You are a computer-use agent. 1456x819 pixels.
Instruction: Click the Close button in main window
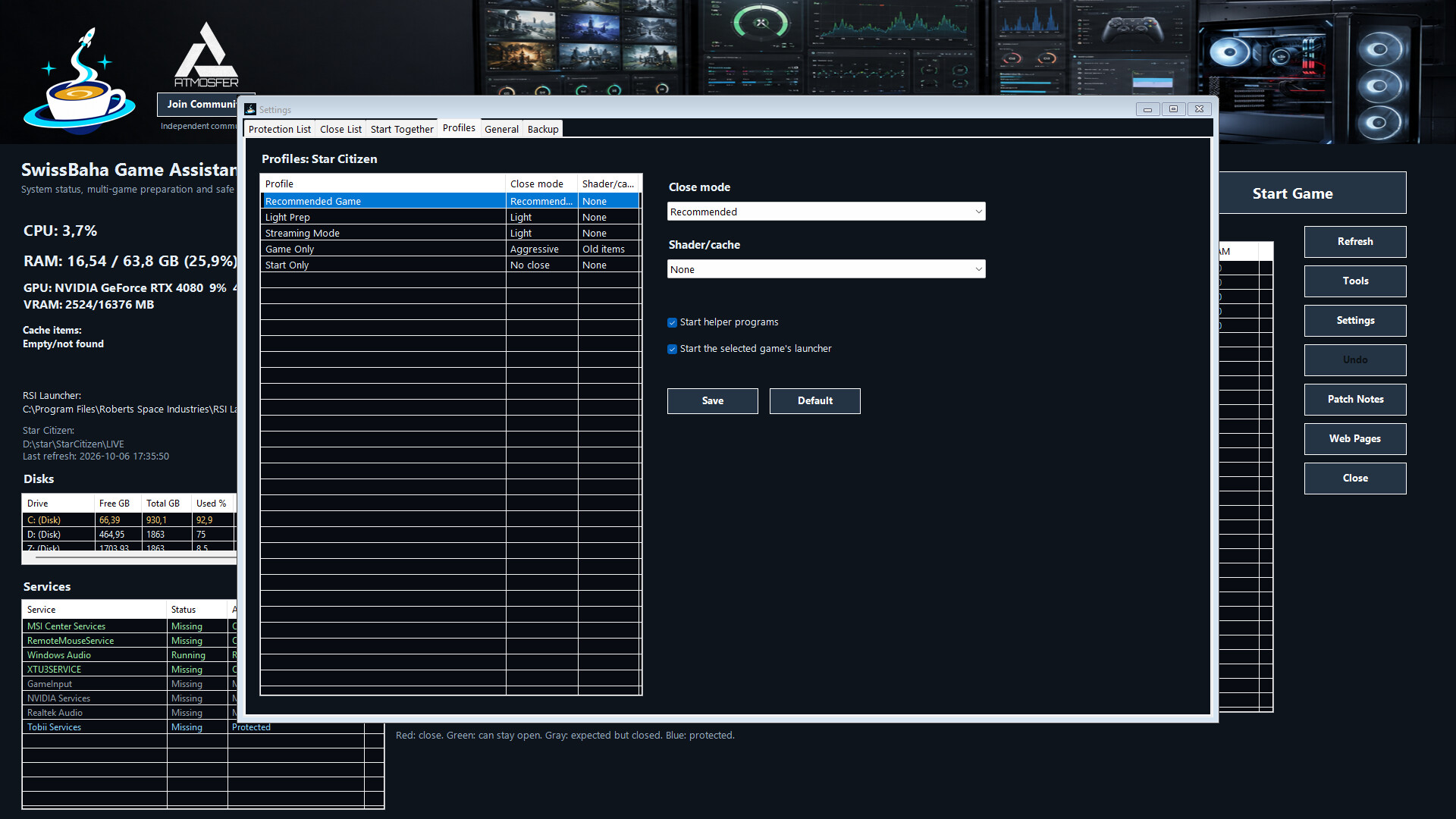click(x=1355, y=478)
